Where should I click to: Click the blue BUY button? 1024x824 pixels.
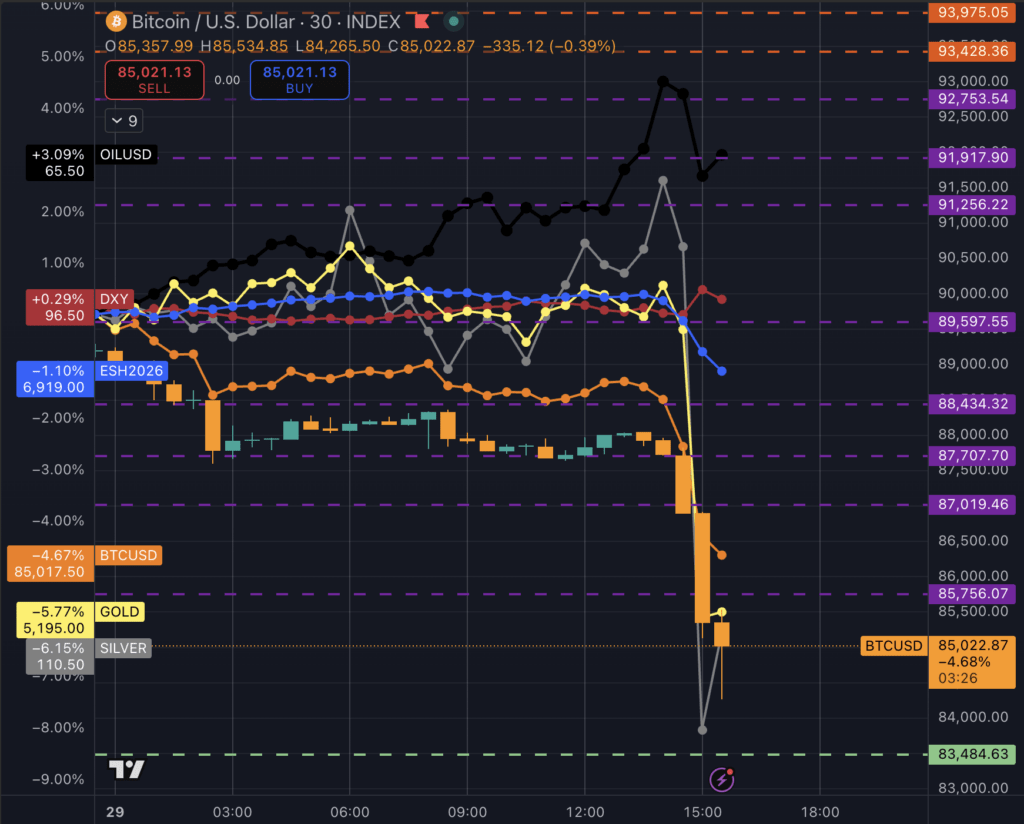pos(299,80)
